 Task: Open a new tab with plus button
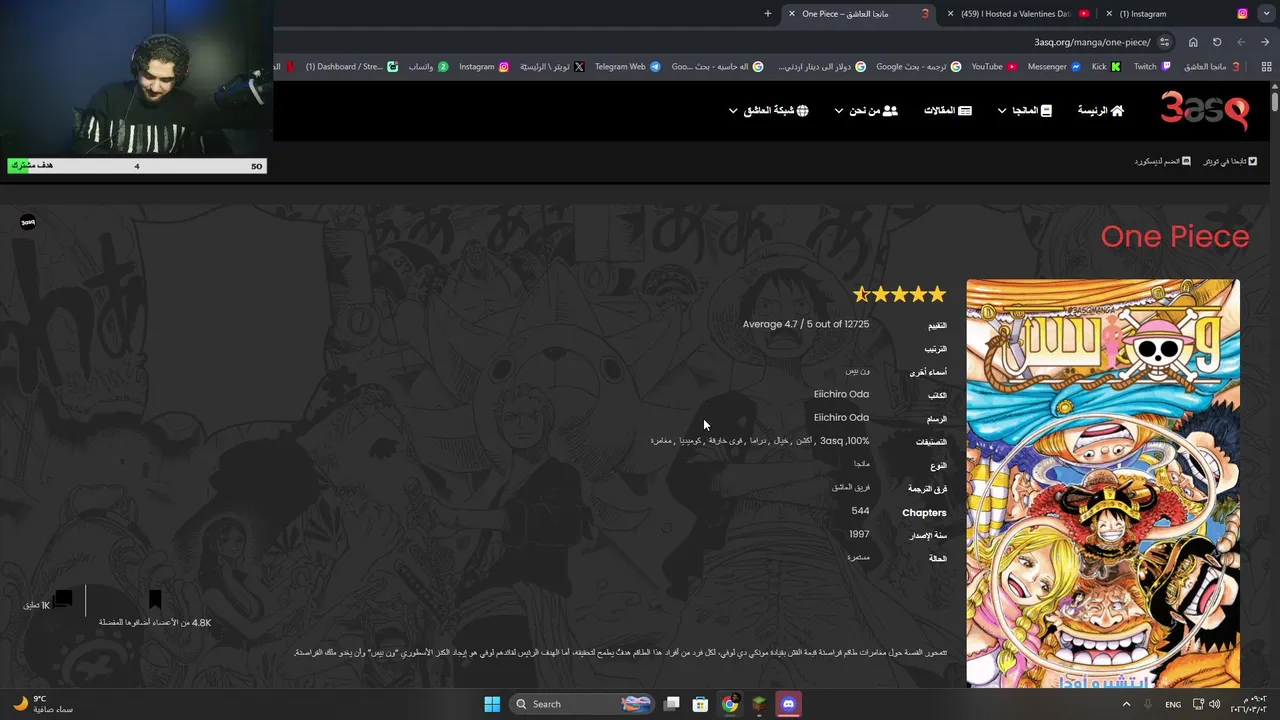coord(768,14)
